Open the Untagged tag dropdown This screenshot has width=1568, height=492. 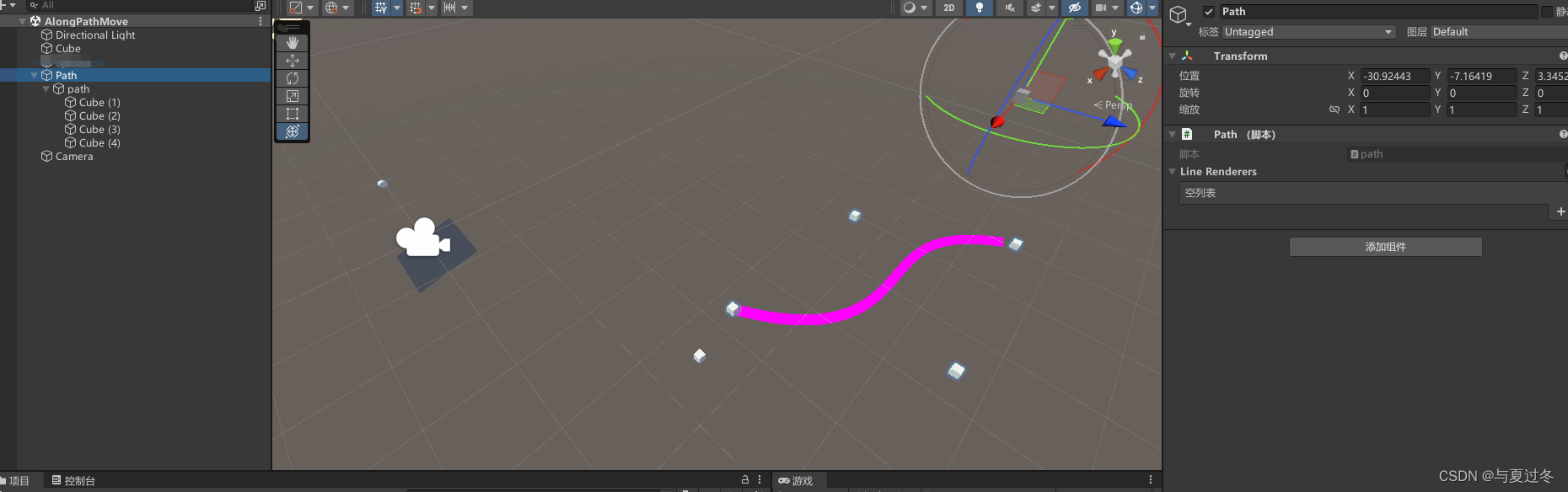1308,32
